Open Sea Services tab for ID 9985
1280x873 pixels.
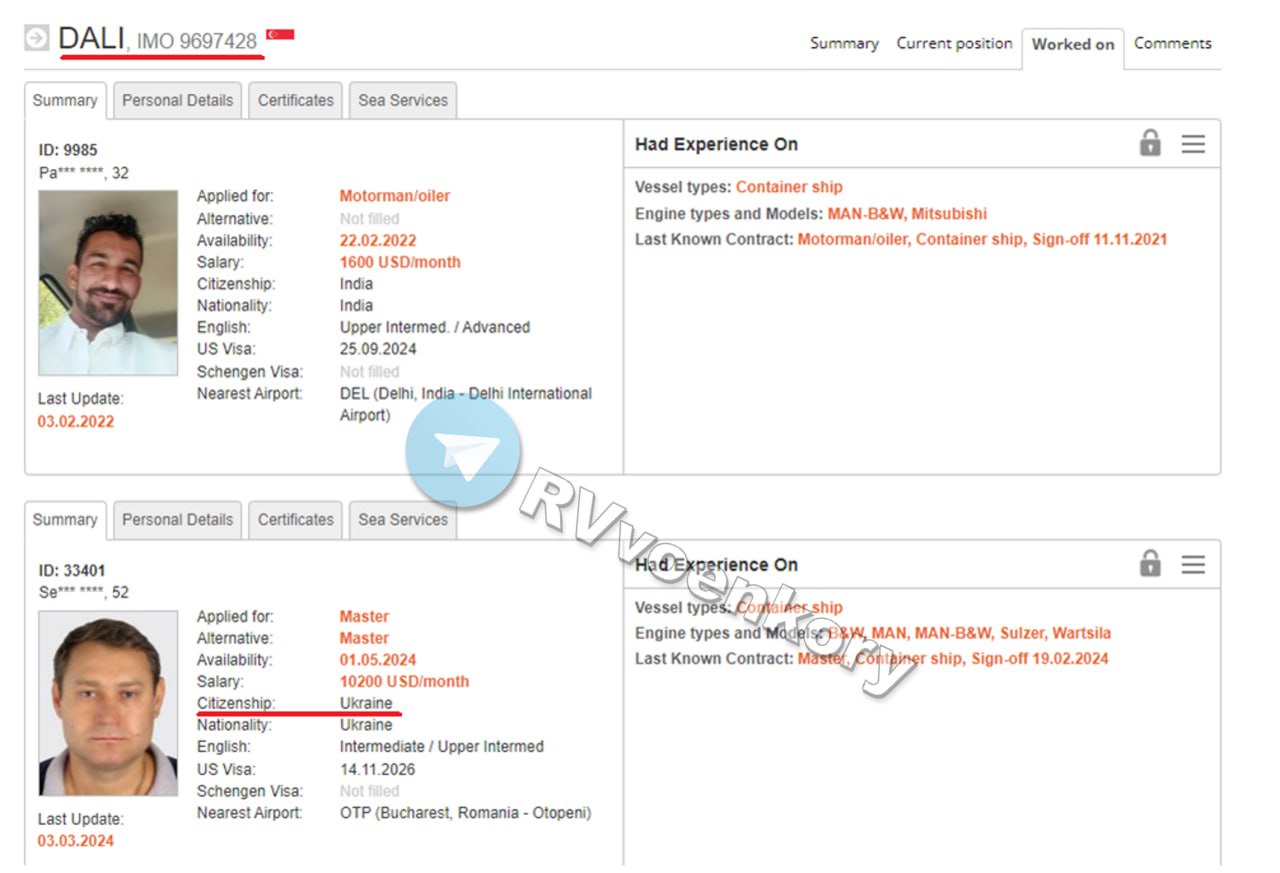click(403, 100)
